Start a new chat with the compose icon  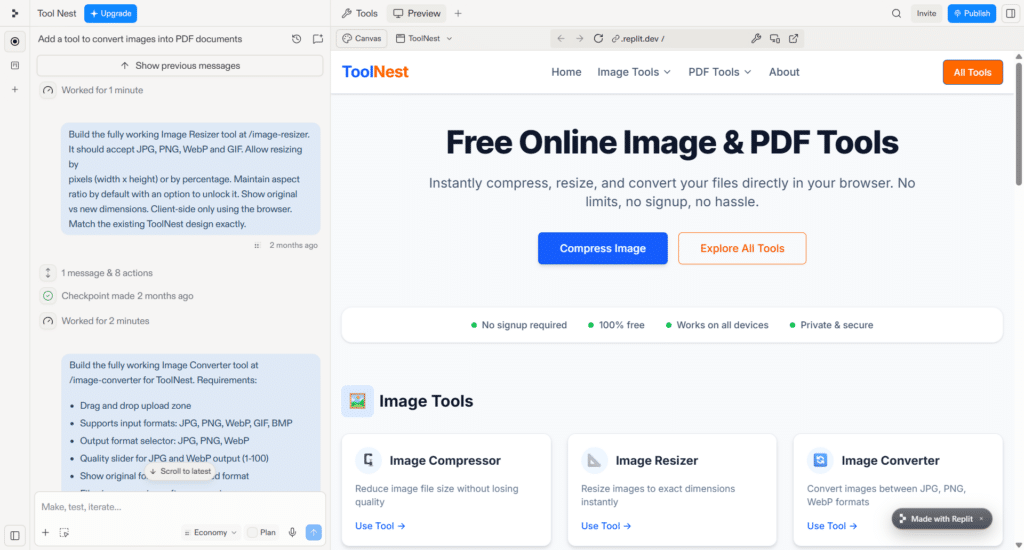[318, 39]
